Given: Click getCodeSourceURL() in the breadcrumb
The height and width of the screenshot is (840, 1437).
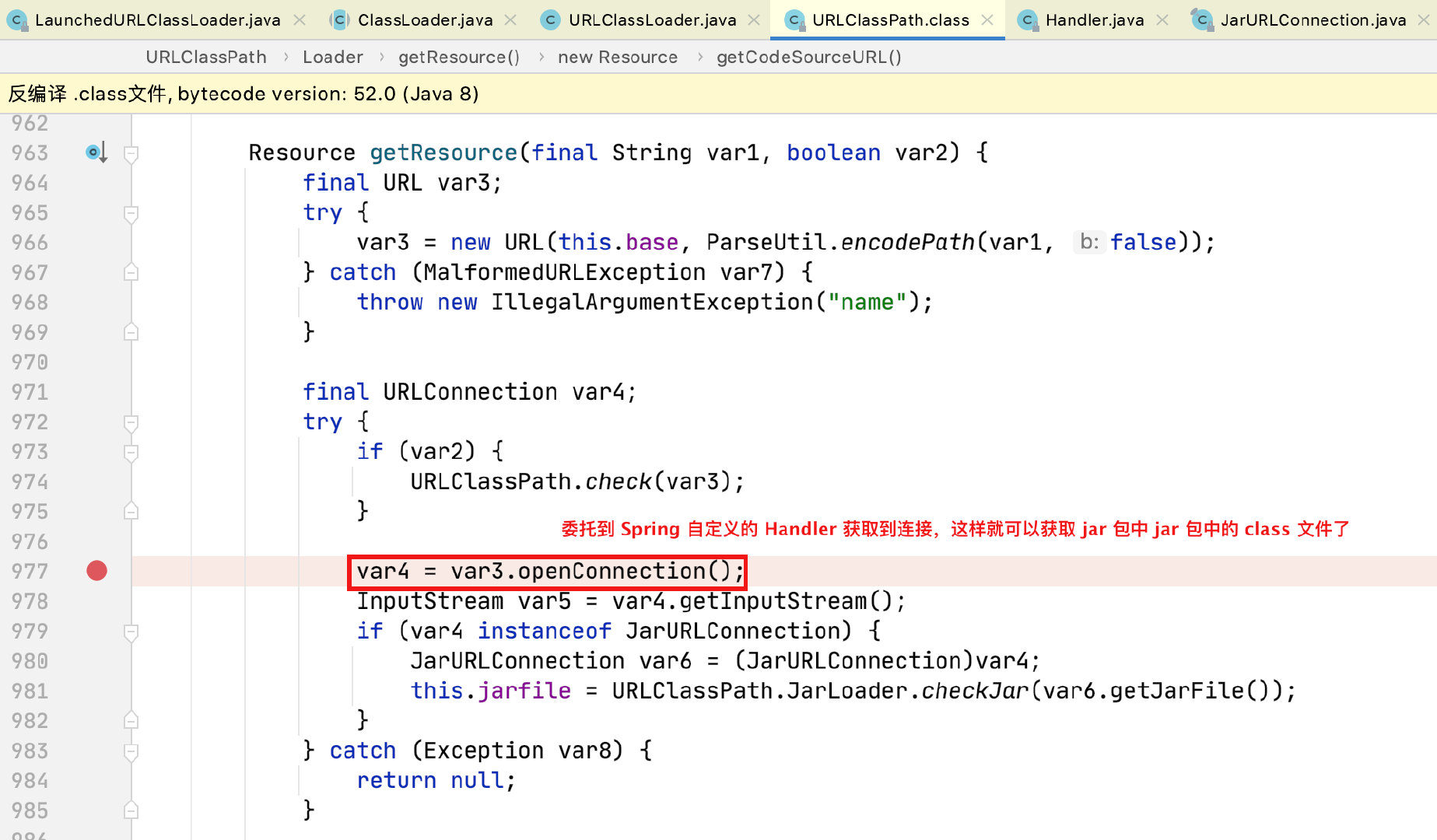Looking at the screenshot, I should coord(809,58).
